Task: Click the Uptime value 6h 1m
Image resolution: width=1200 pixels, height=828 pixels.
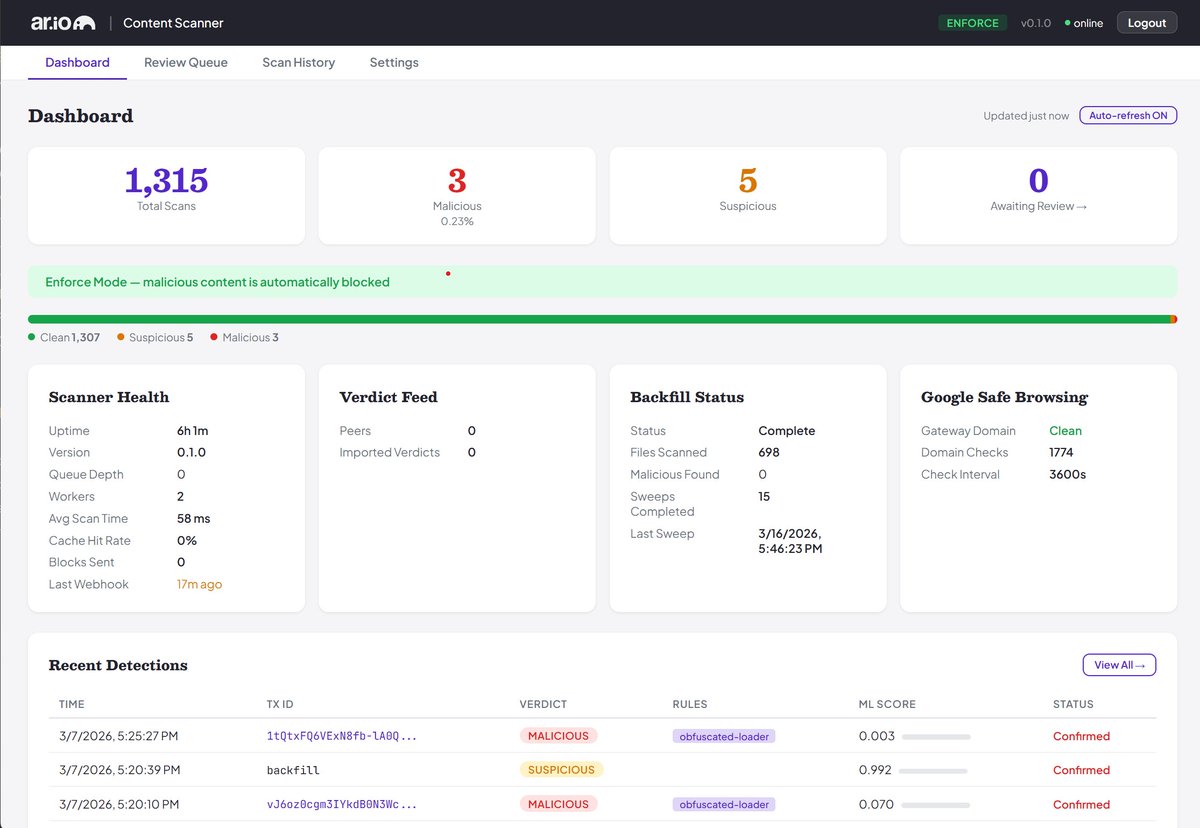Action: 192,431
